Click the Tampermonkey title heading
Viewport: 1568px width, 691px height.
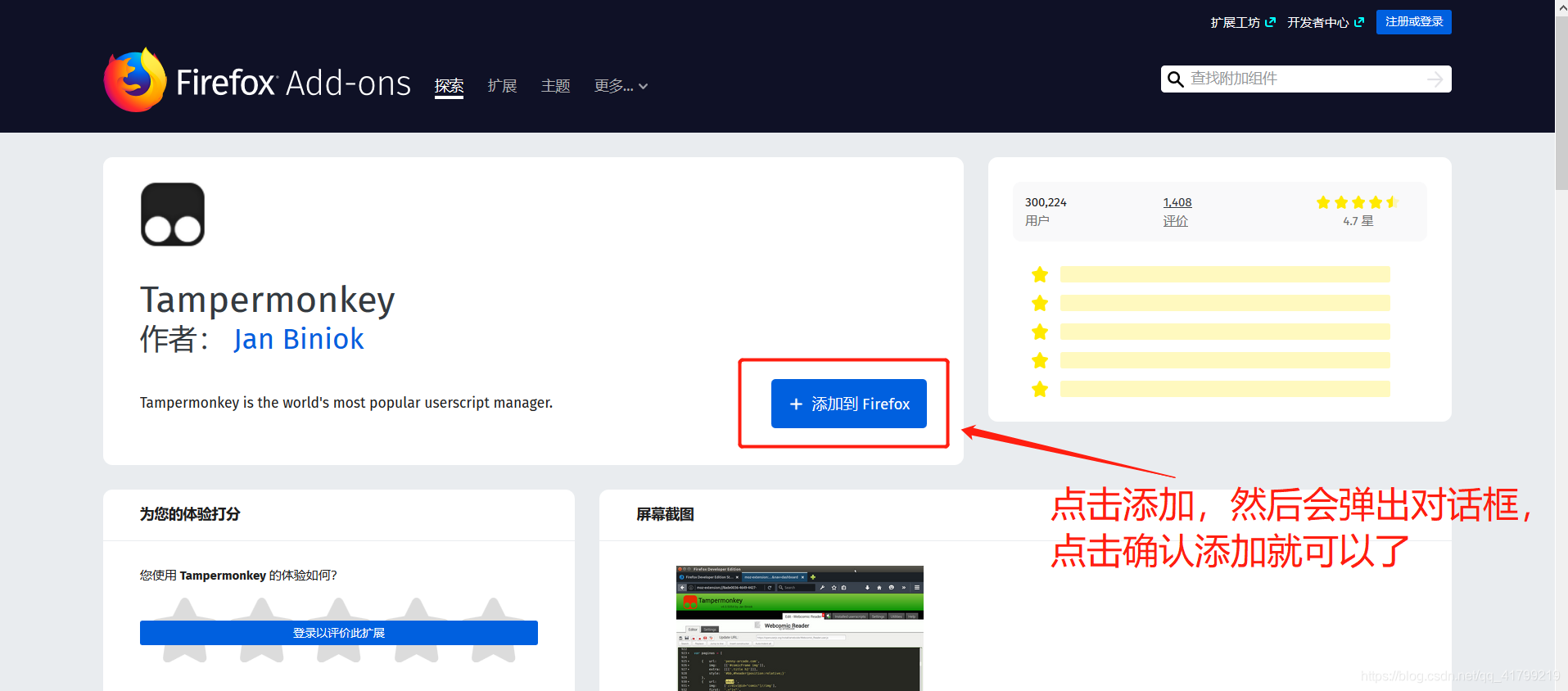[x=268, y=300]
